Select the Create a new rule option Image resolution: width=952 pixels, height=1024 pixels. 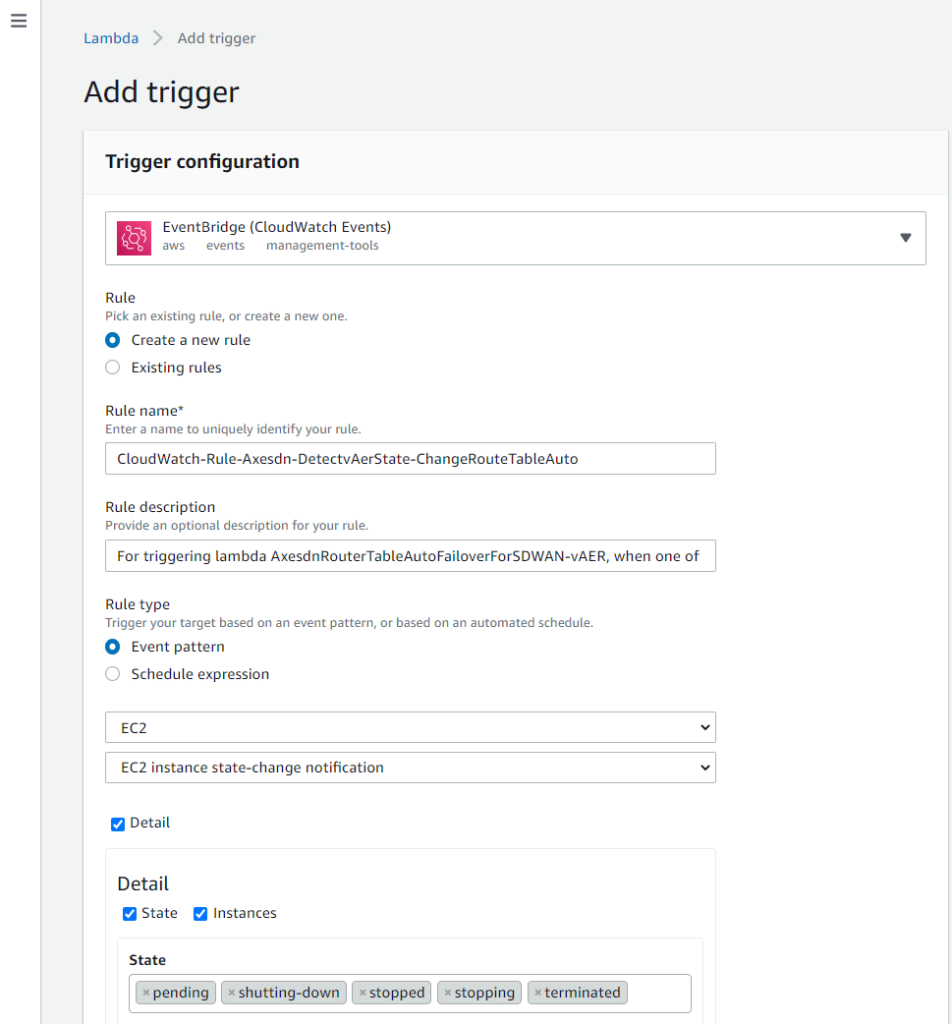tap(113, 340)
